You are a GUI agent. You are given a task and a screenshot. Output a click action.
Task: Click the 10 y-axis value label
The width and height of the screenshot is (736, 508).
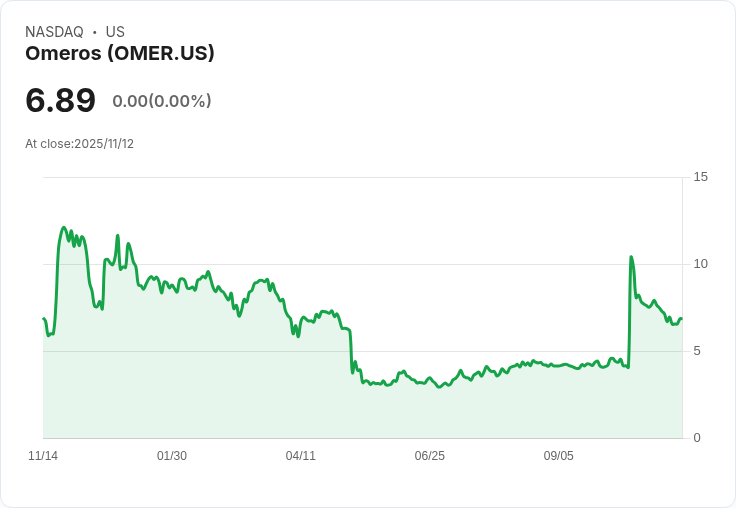point(700,264)
